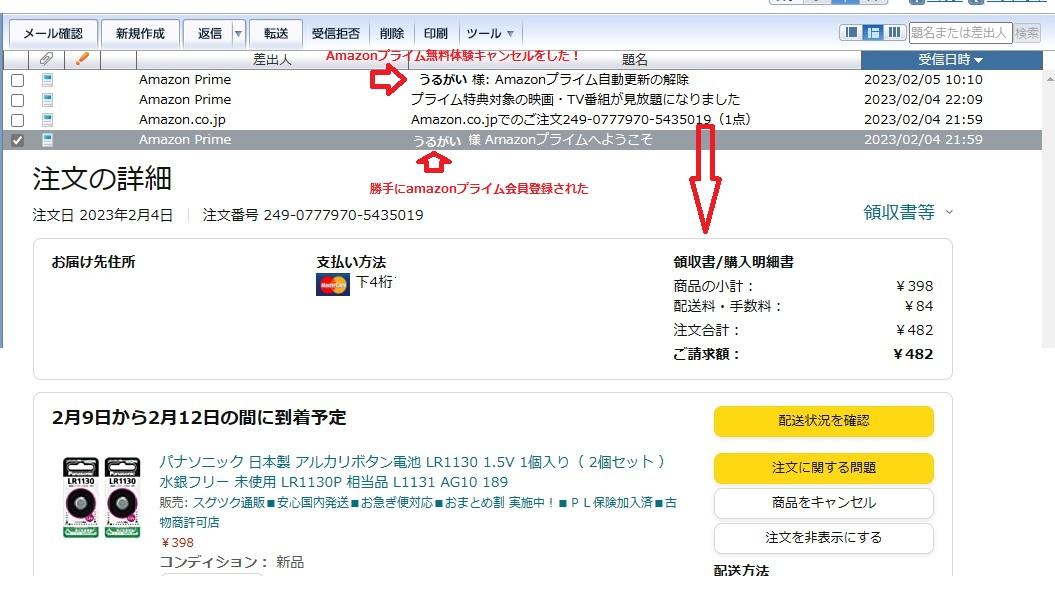This screenshot has width=1055, height=606.
Task: Print the mail with 印刷
Action: click(435, 33)
